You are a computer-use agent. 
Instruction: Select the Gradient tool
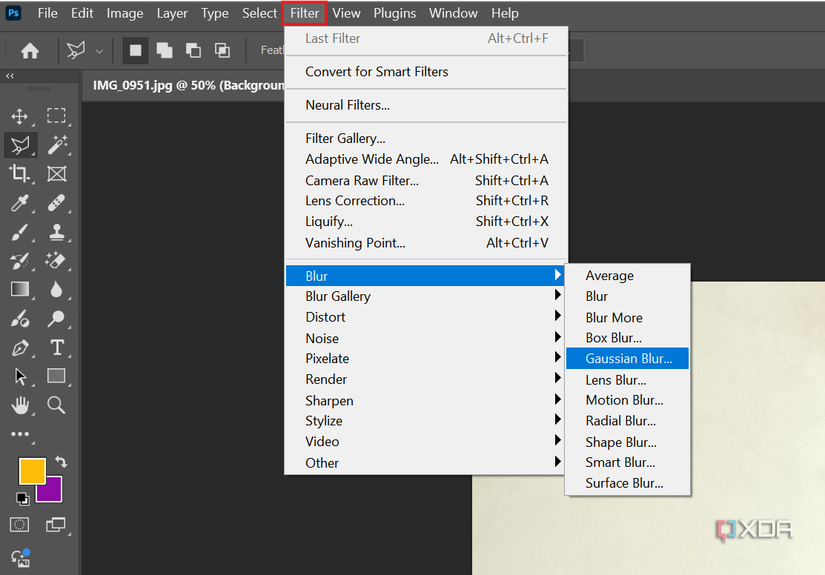tap(20, 289)
